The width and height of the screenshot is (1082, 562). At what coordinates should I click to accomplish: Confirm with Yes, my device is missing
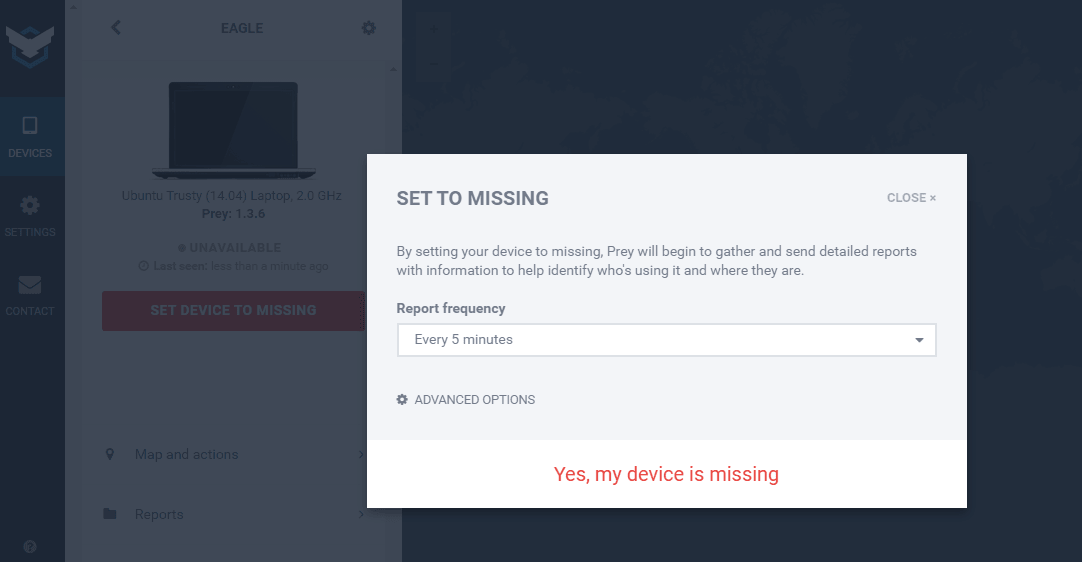[x=666, y=474]
